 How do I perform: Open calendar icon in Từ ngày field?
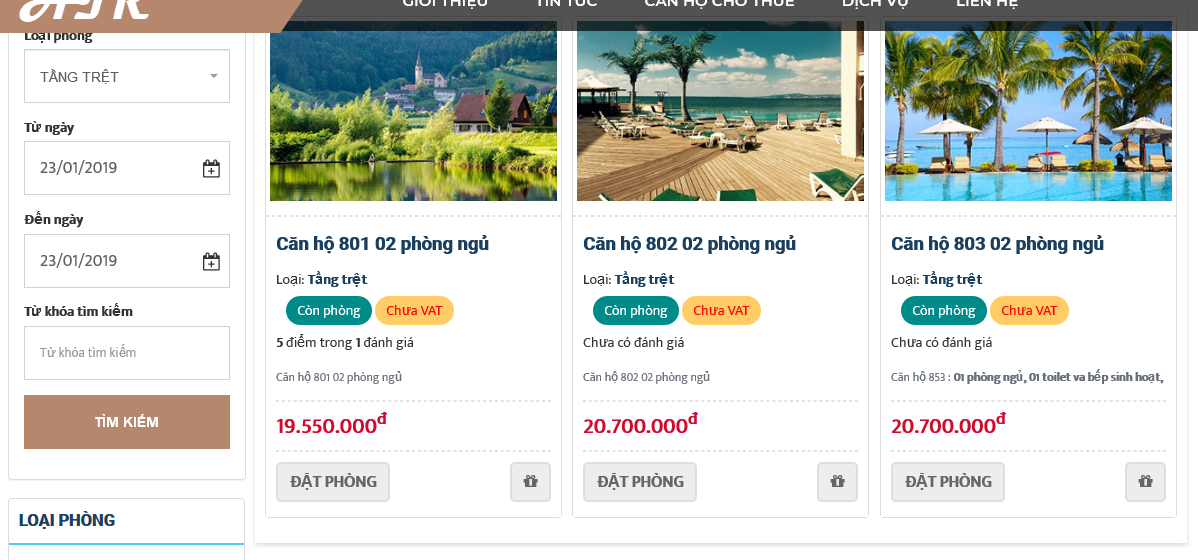pos(211,169)
